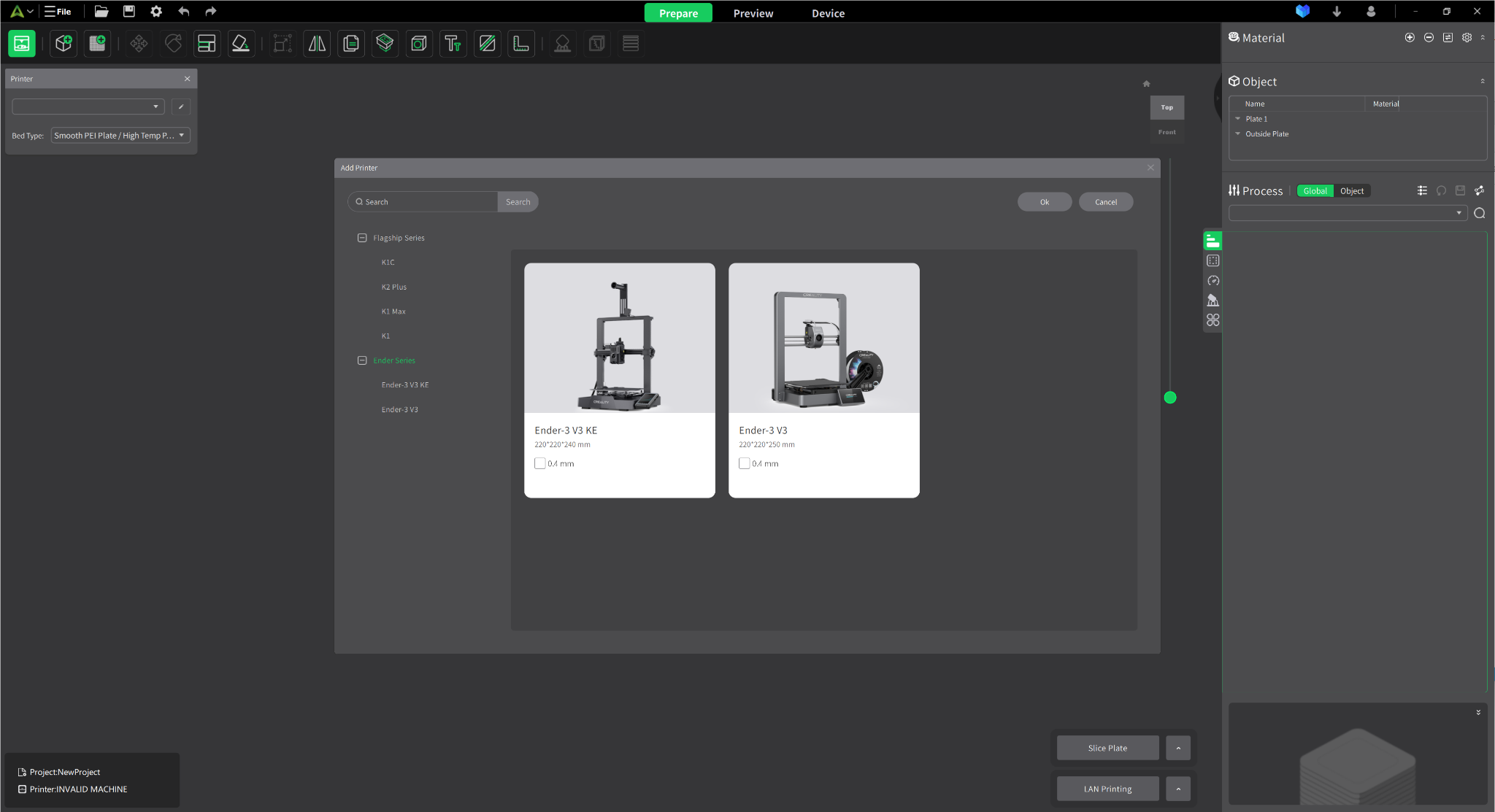Open Material panel settings gear
Viewport: 1495px width, 812px height.
point(1467,38)
